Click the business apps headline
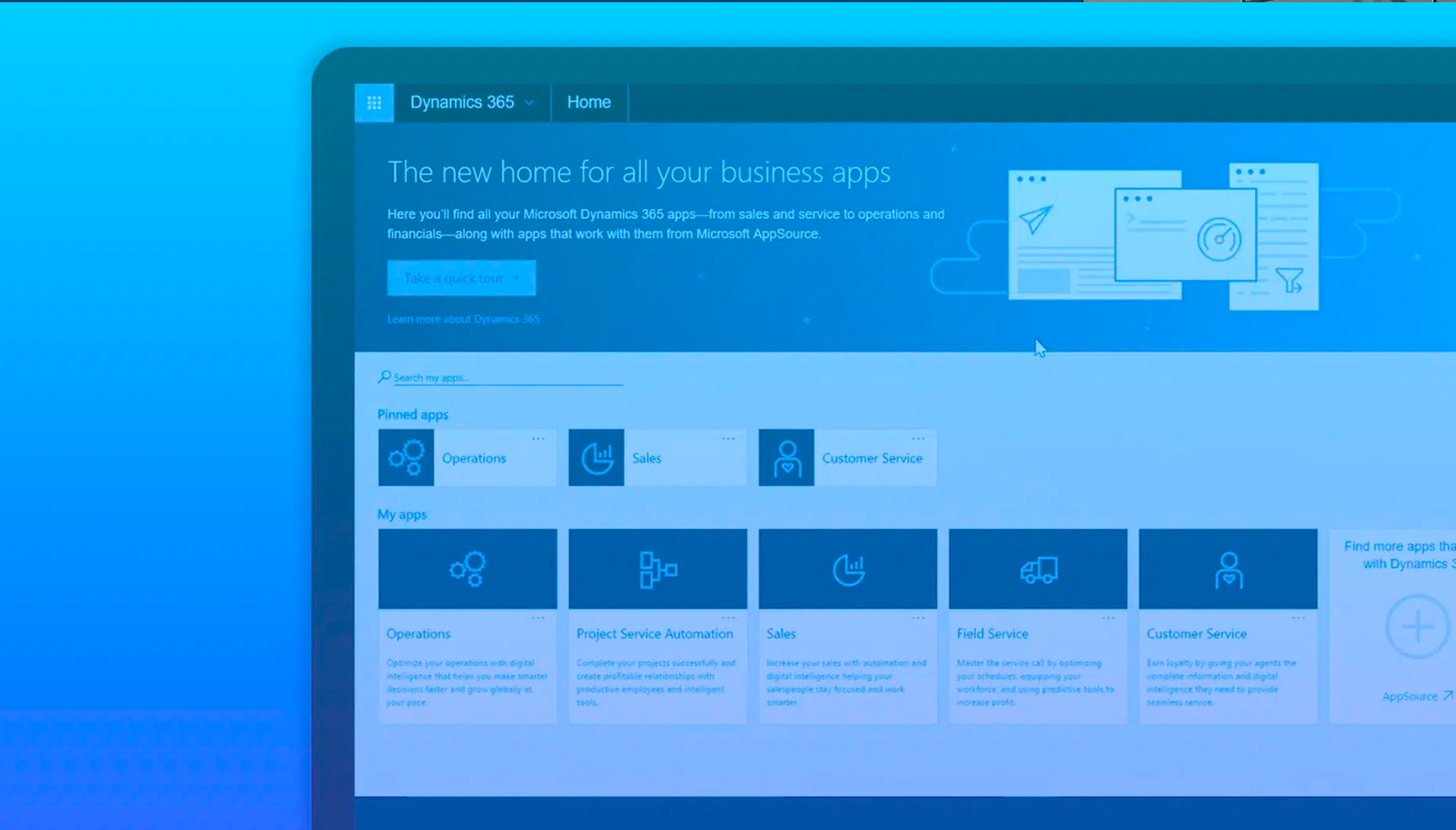 639,173
